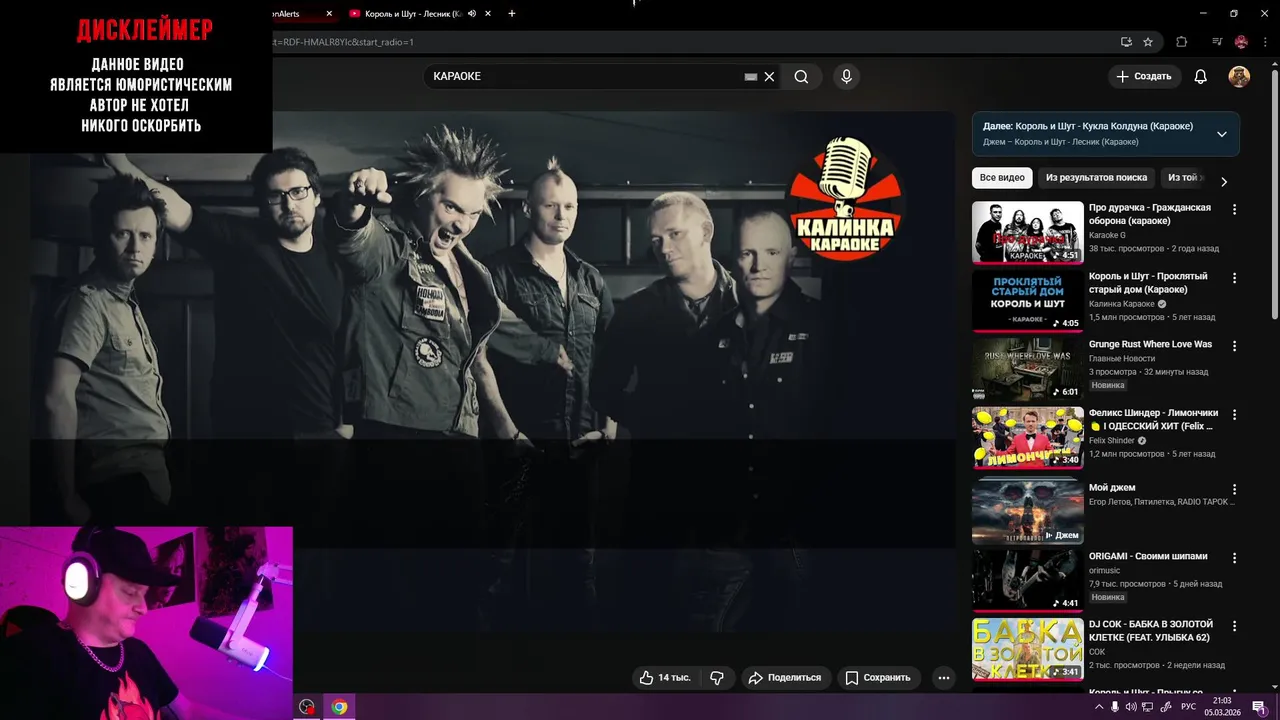1280x720 pixels.
Task: Click OBS icon in the taskbar
Action: 307,707
